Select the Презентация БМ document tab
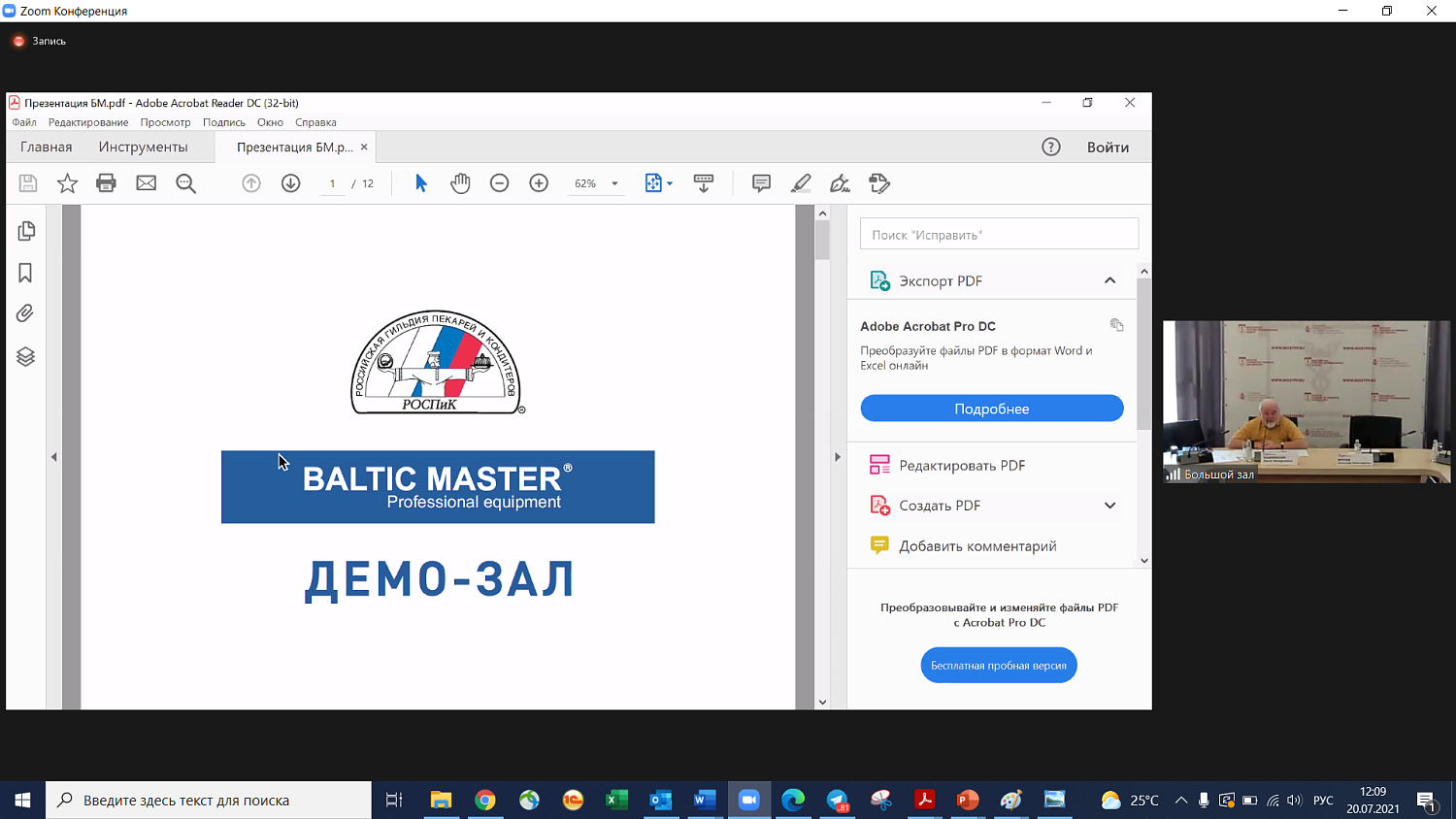 [x=294, y=147]
